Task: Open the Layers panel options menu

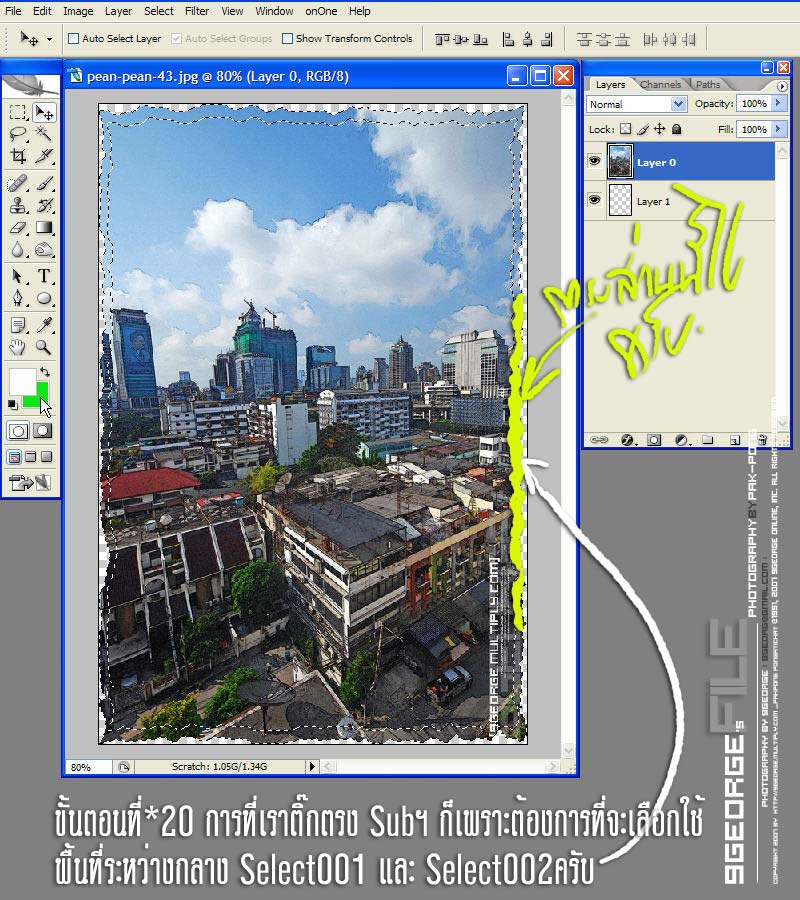Action: (782, 86)
